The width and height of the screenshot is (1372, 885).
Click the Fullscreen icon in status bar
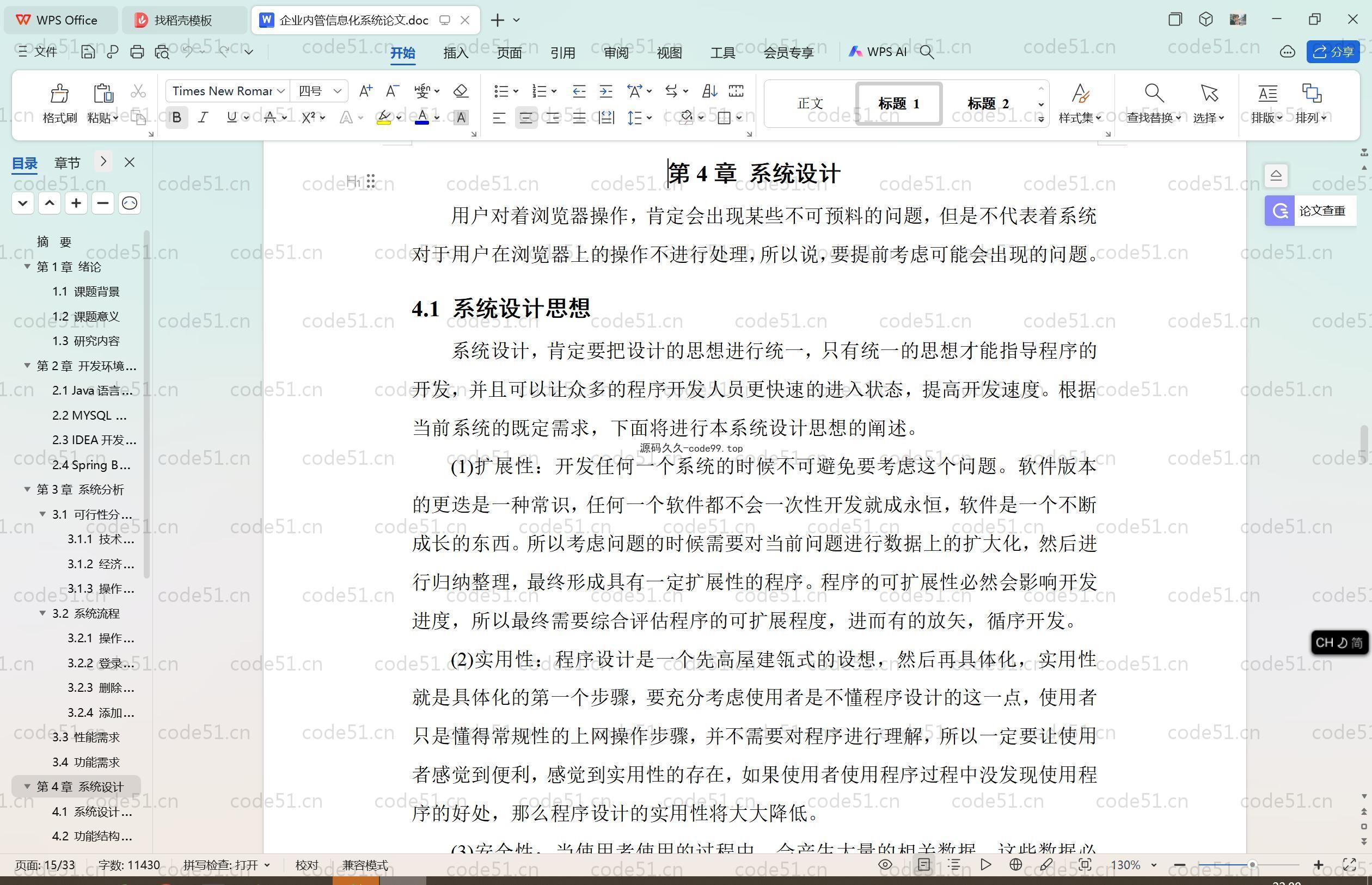pyautogui.click(x=1350, y=864)
